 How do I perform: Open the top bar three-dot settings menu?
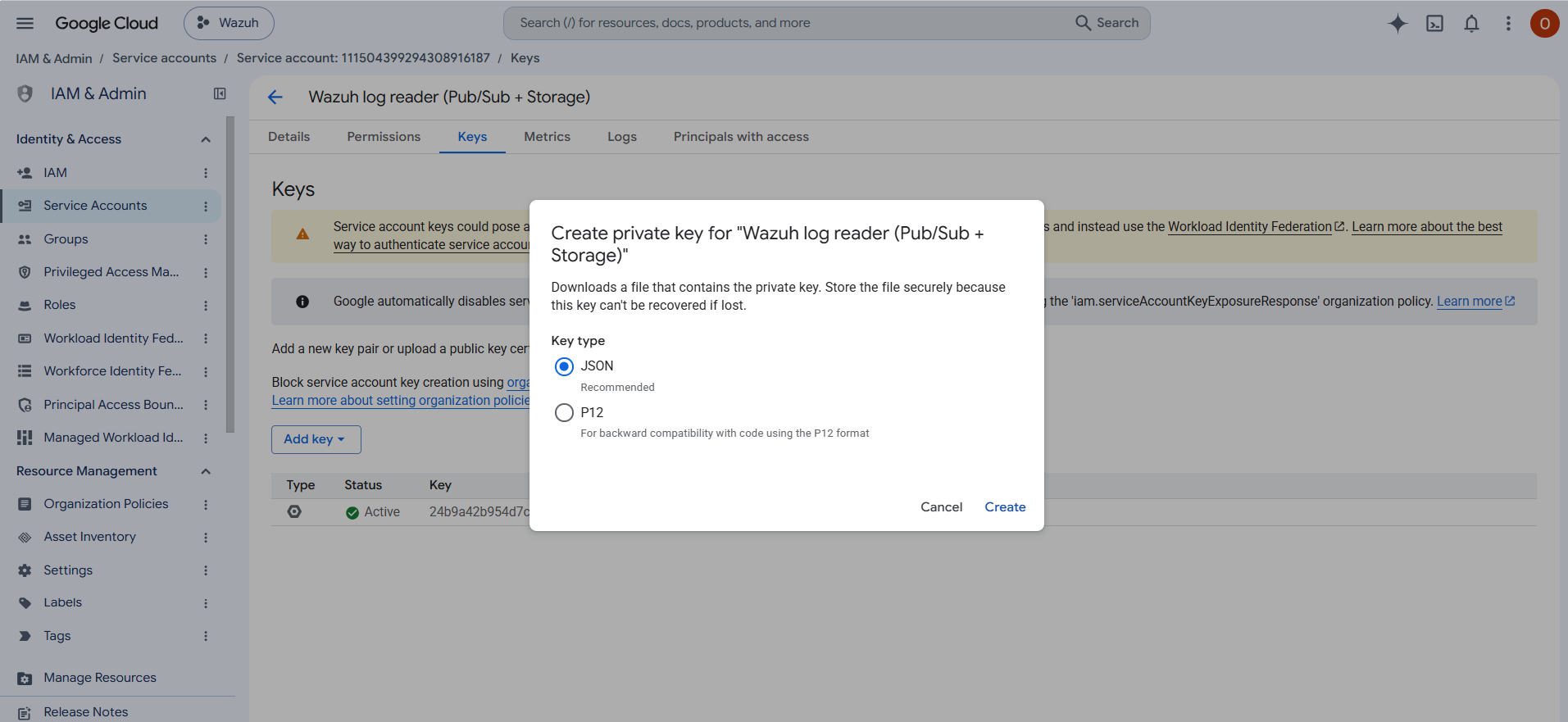click(x=1508, y=23)
